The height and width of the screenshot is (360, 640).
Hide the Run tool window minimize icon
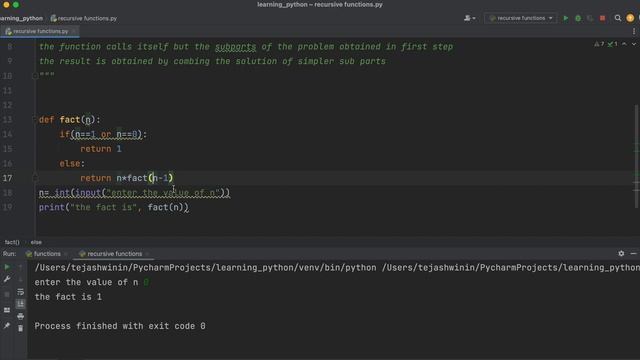click(633, 253)
